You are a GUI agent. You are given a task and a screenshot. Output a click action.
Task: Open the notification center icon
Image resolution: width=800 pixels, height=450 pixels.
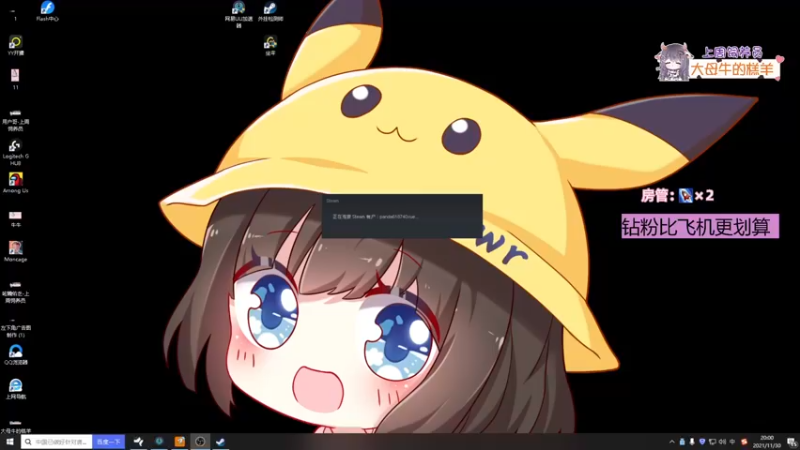tap(791, 442)
